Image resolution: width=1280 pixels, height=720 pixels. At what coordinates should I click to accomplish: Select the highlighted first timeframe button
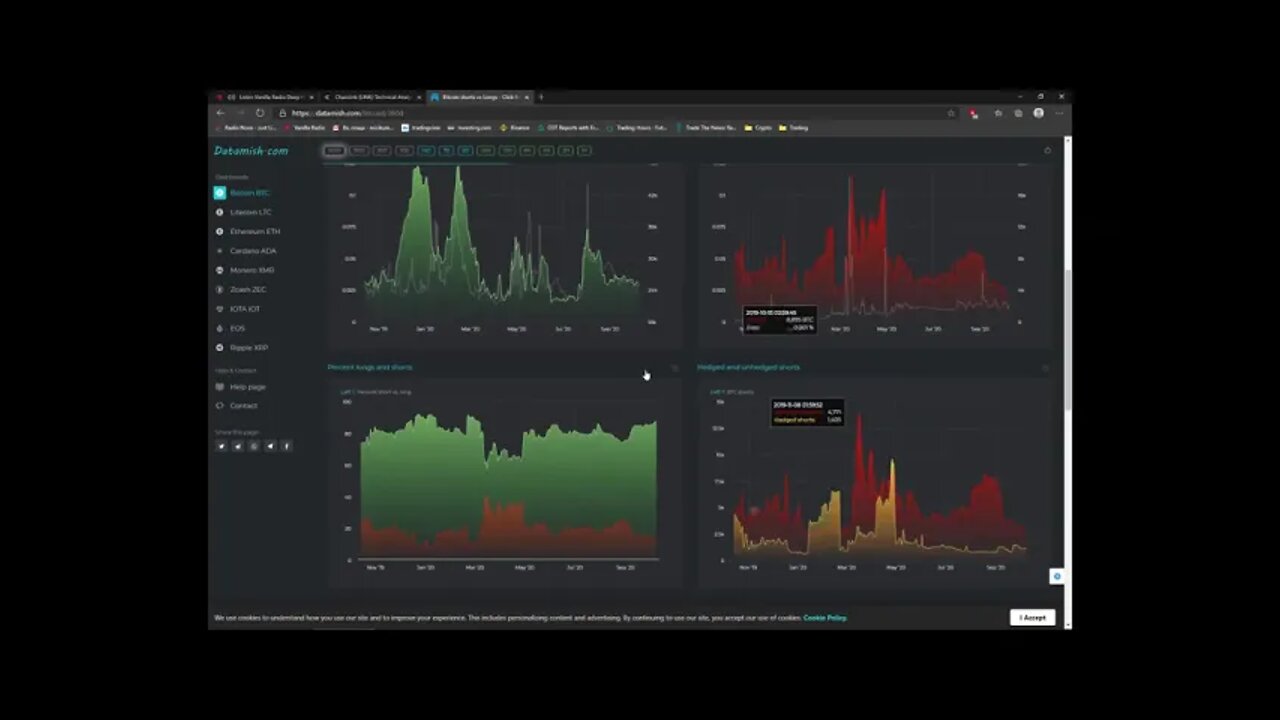pos(334,151)
